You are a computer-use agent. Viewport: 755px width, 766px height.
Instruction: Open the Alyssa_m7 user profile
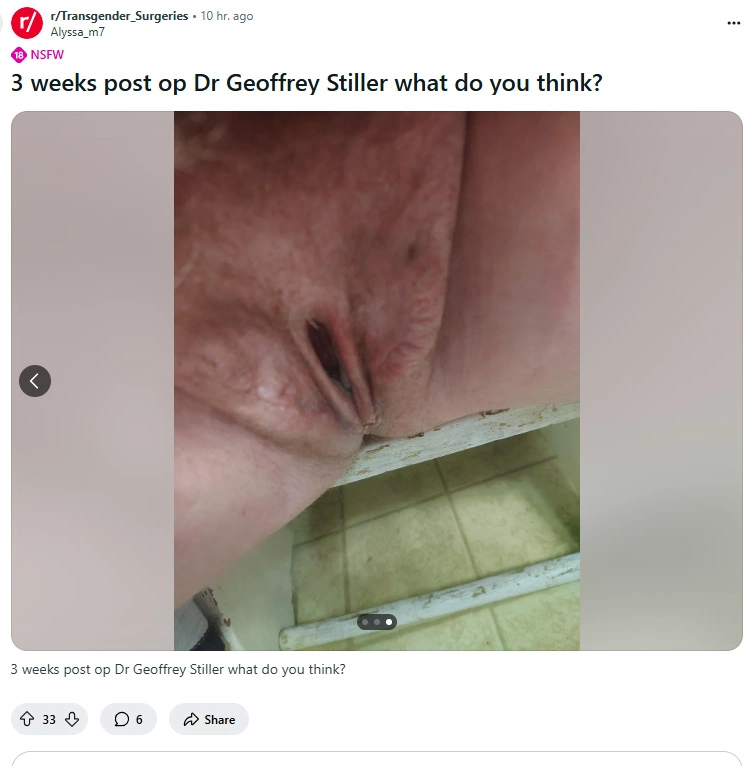pos(77,32)
